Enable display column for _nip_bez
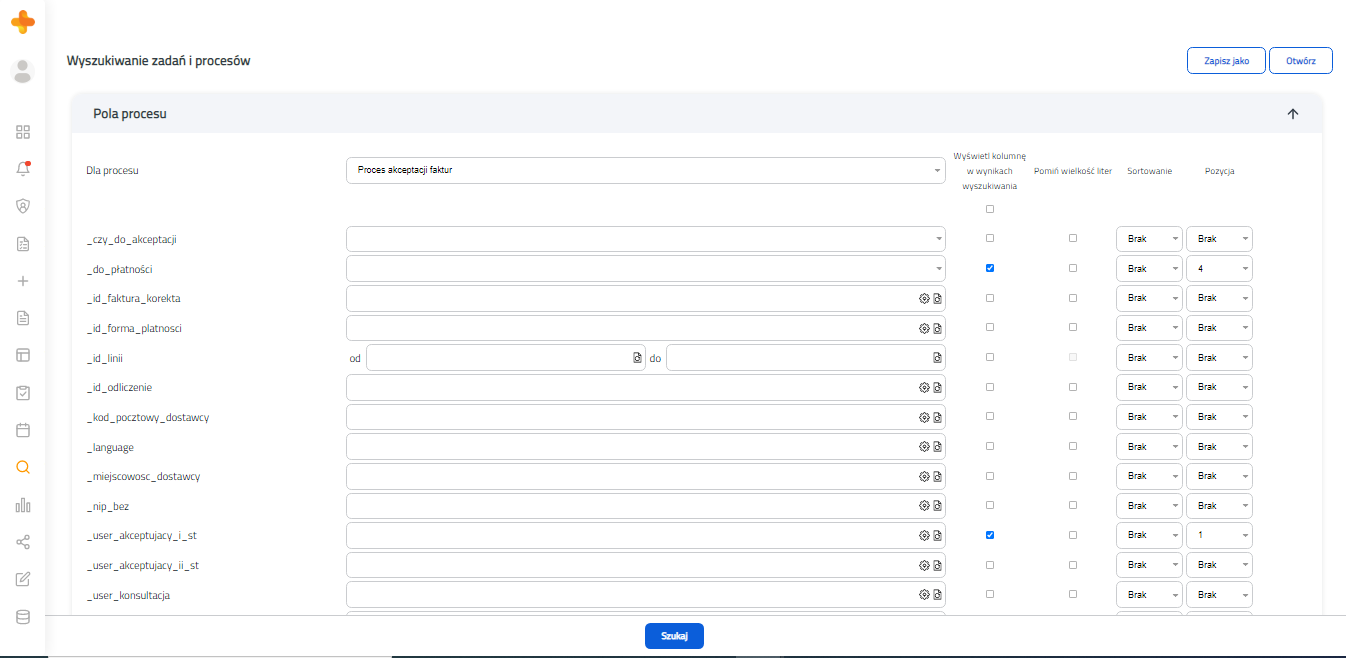 990,505
